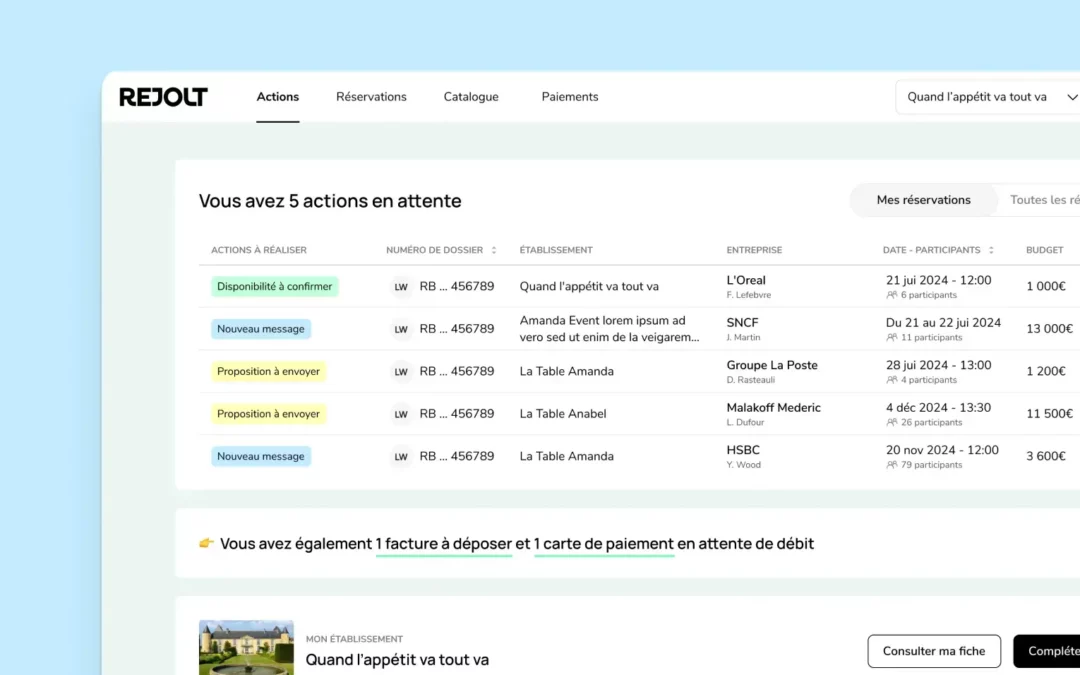Open Nouveau message badge in SNCF row
The width and height of the screenshot is (1080, 675).
point(260,329)
